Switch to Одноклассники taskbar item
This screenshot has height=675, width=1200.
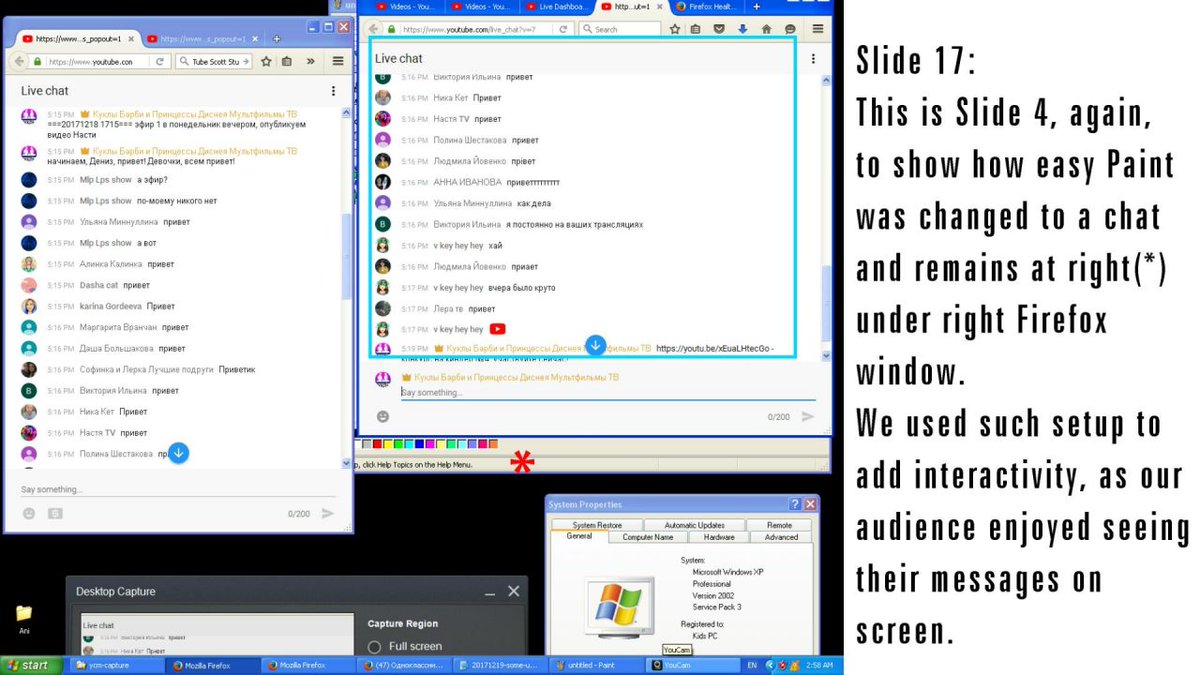point(403,665)
